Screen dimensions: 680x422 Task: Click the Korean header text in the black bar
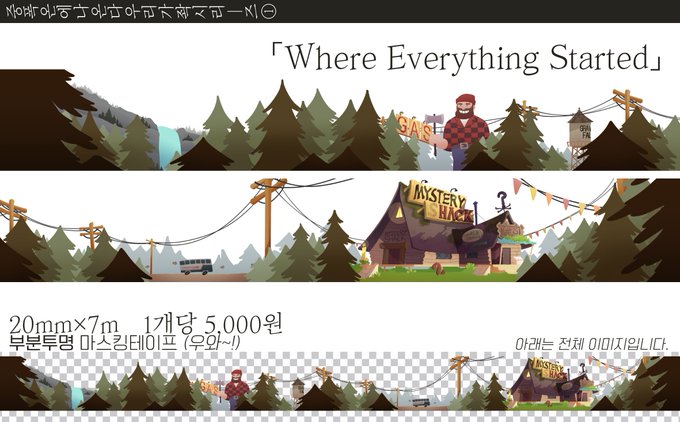141,12
